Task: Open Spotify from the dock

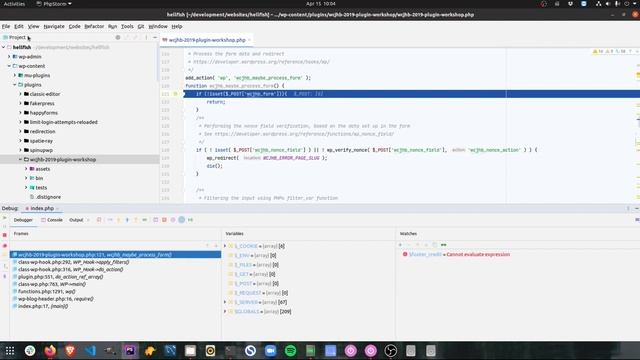Action: pos(290,351)
